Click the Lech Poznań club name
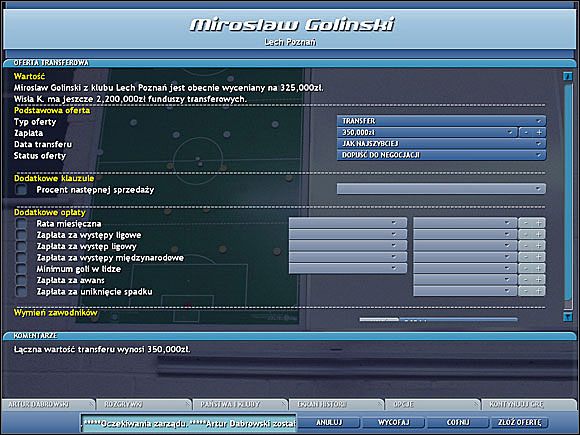580x435 pixels. pyautogui.click(x=290, y=42)
